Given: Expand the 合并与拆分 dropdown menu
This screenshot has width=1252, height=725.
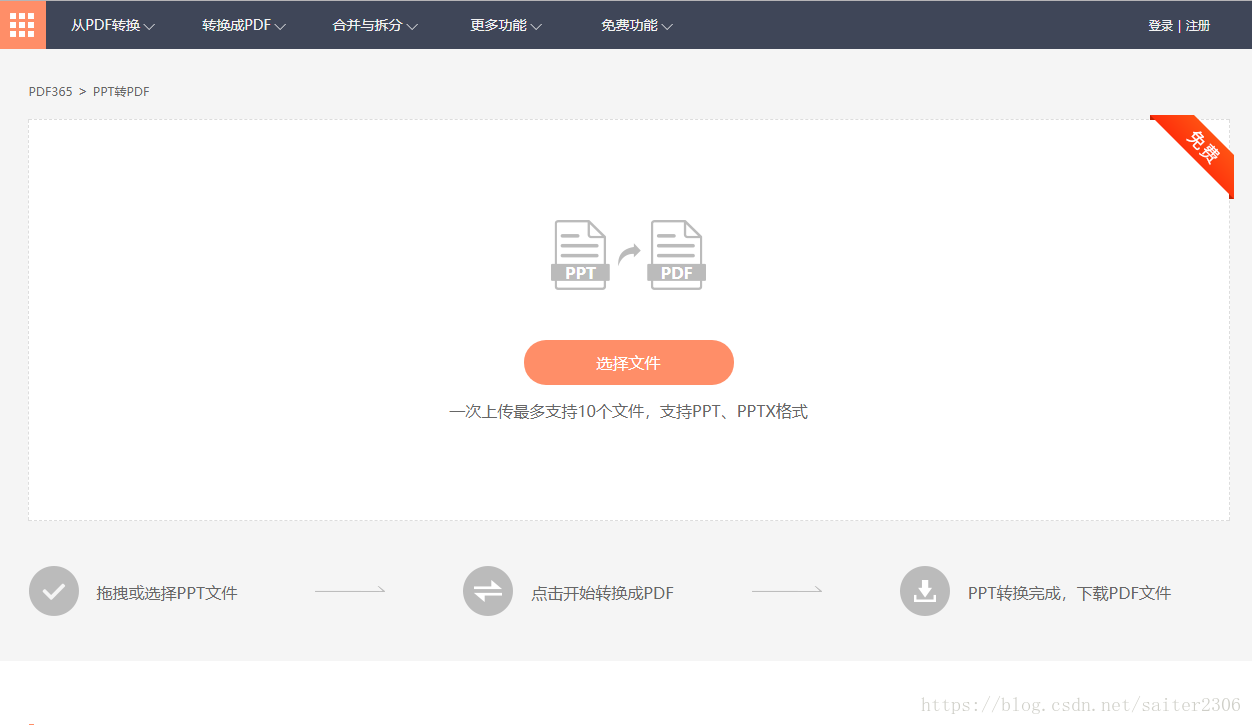Looking at the screenshot, I should (375, 26).
